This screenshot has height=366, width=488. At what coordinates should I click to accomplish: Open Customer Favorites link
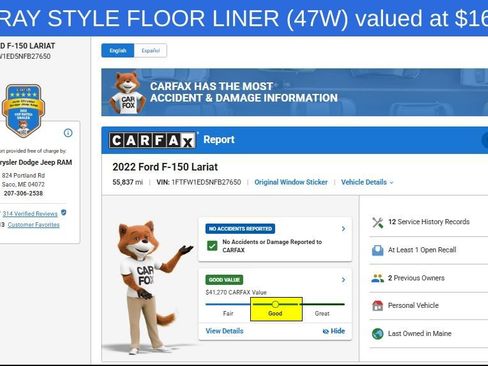(33, 225)
